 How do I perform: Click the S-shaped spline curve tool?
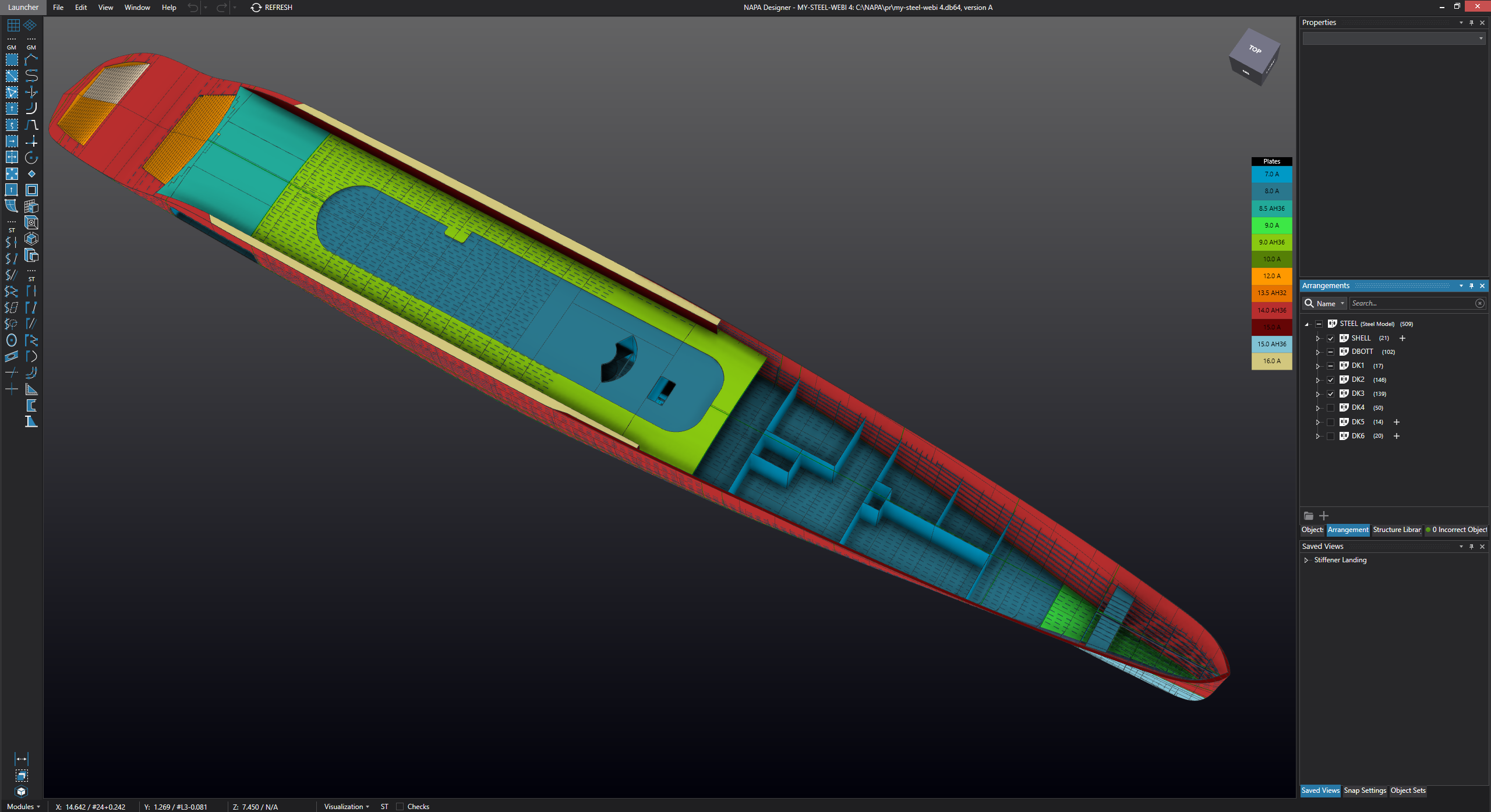point(31,76)
